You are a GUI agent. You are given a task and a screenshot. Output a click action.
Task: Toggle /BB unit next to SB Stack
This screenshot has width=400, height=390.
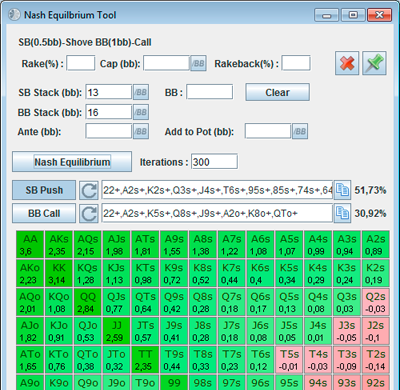pyautogui.click(x=141, y=92)
